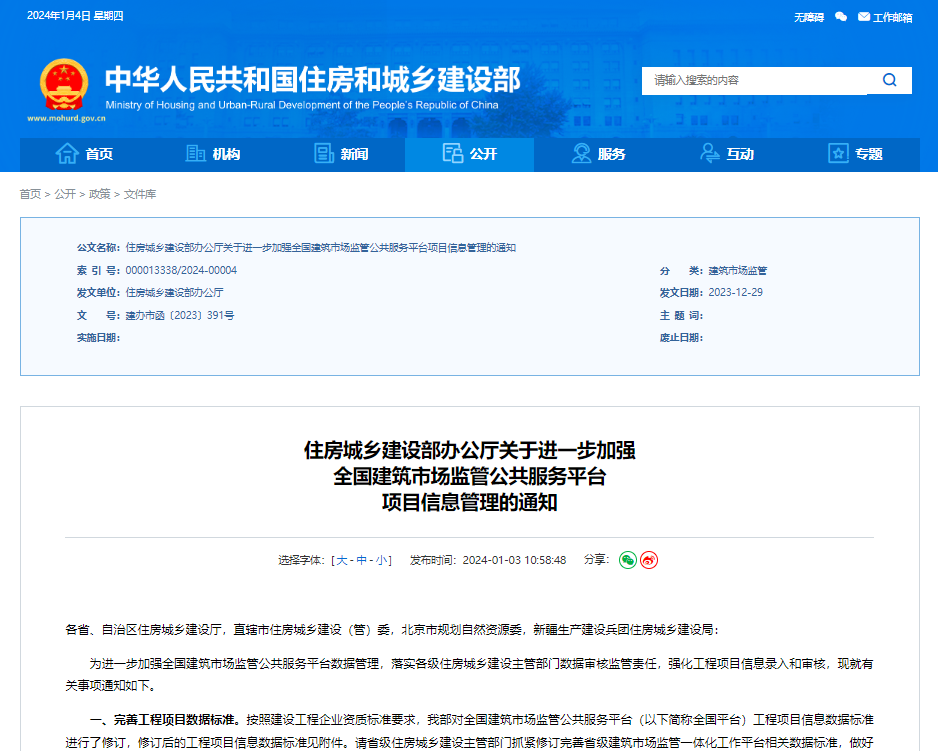Focus the 请输入搜索的内容 search field
Image resolution: width=938 pixels, height=751 pixels.
(754, 80)
